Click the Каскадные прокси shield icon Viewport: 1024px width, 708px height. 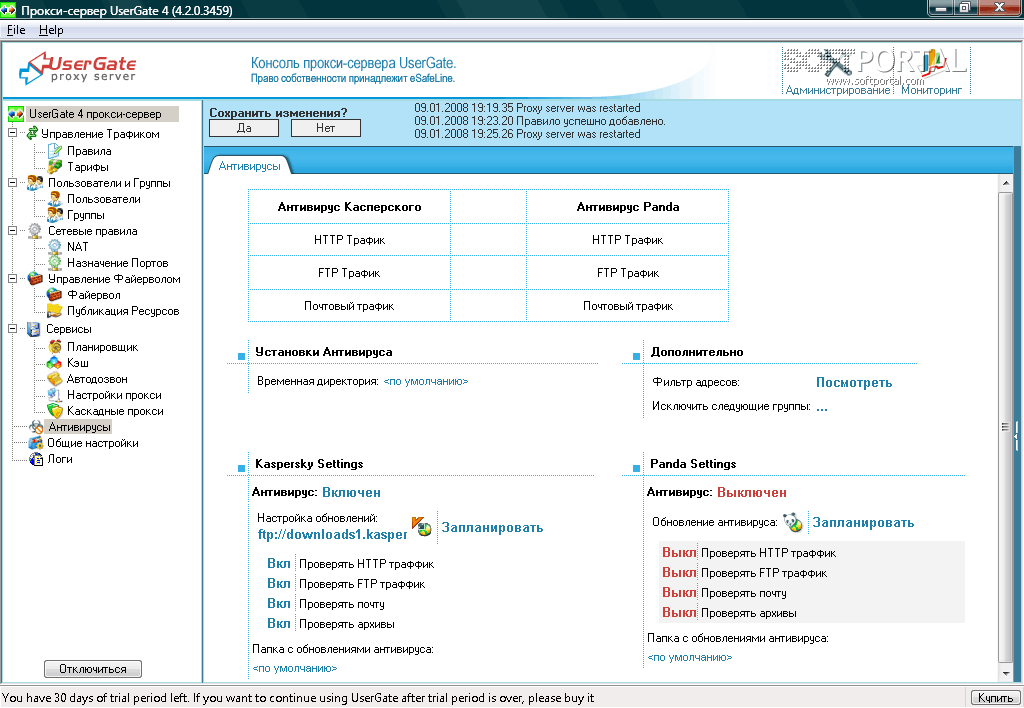coord(55,411)
